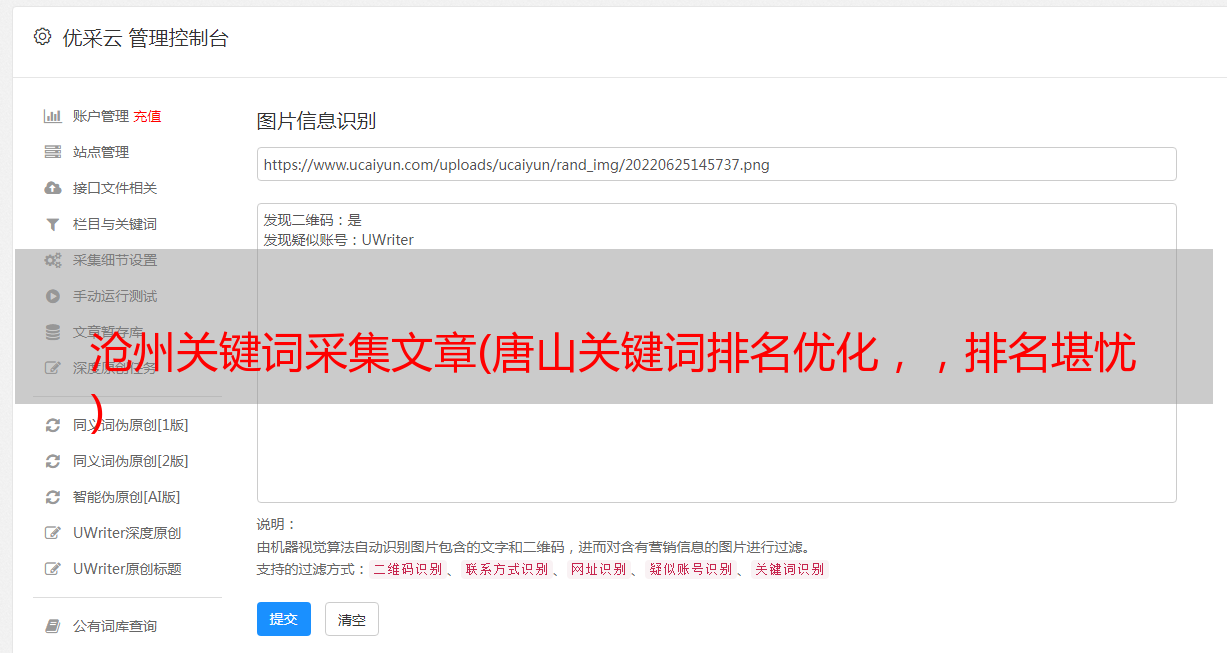1227x653 pixels.
Task: Open 账户管理 in the sidebar
Action: pyautogui.click(x=101, y=116)
